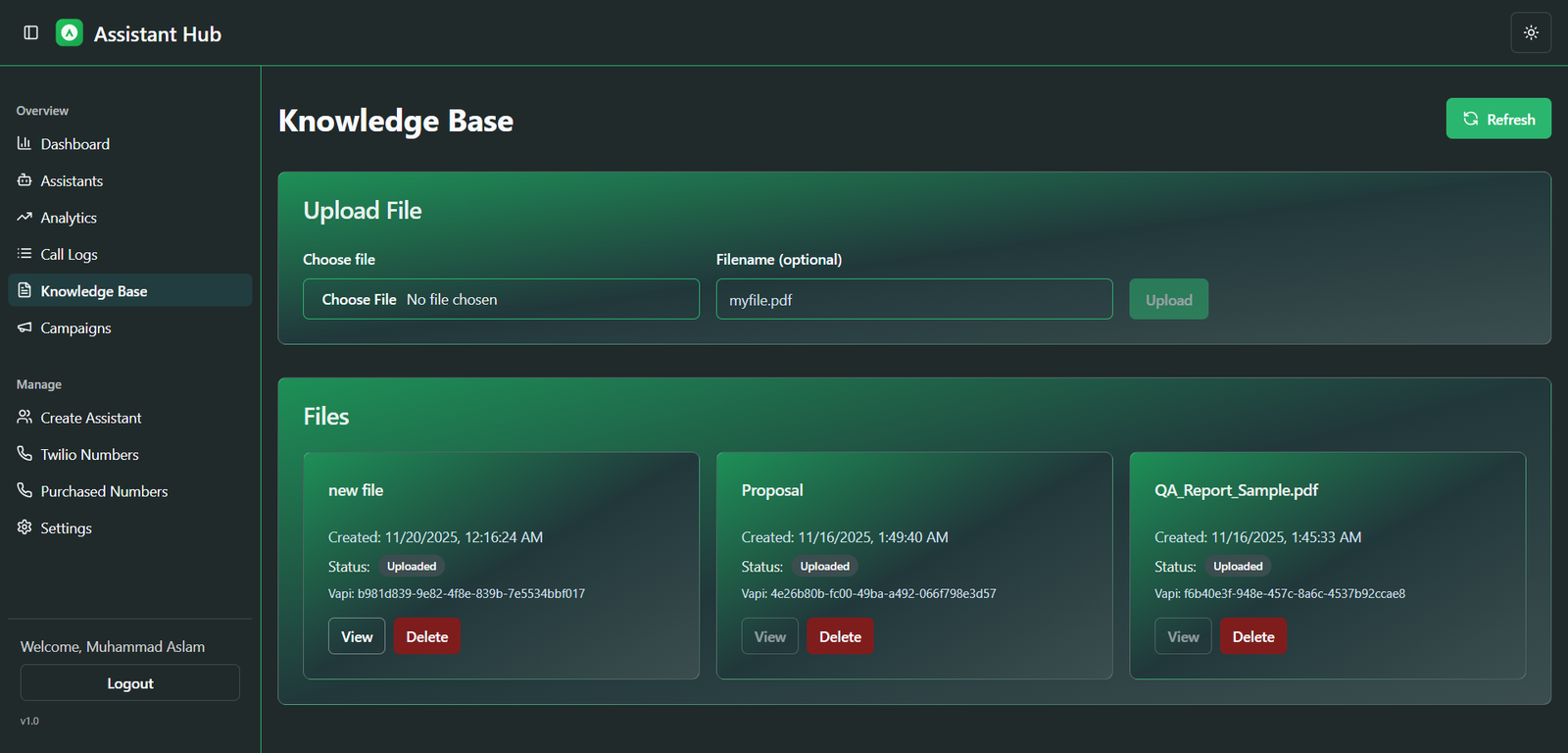Click the Filename (optional) text field
The image size is (1568, 753).
(913, 300)
